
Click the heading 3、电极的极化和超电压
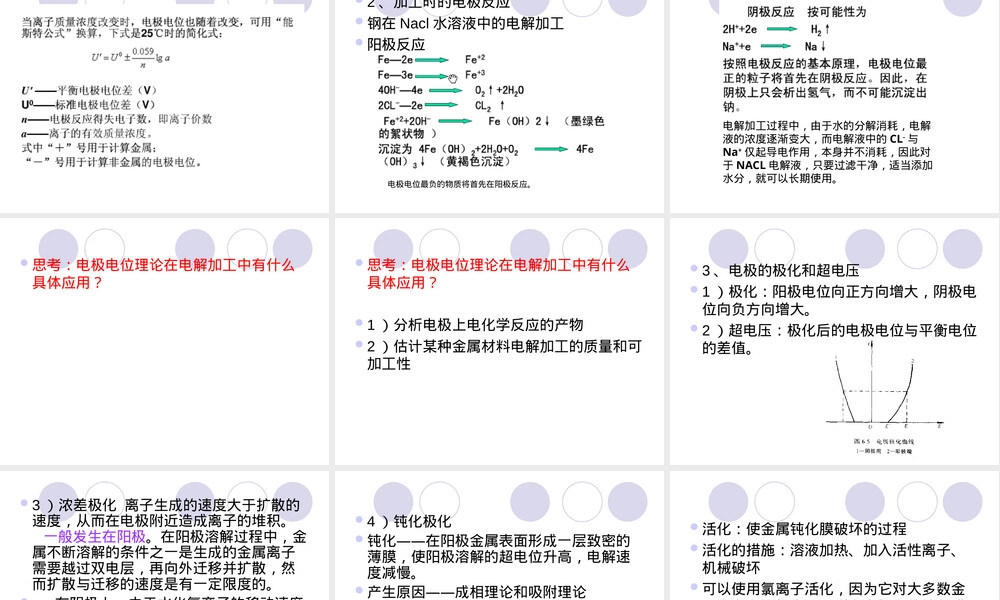coord(781,270)
